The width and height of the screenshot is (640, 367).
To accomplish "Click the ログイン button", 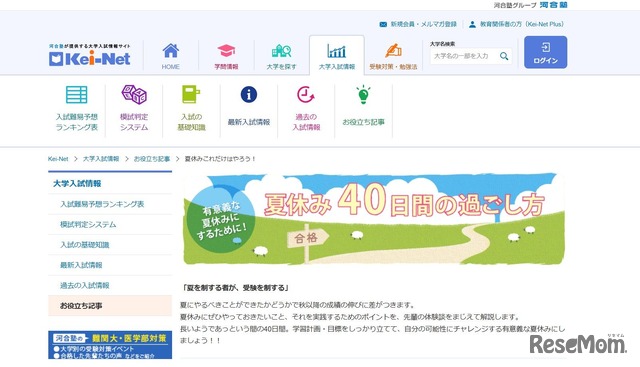I will pos(545,52).
